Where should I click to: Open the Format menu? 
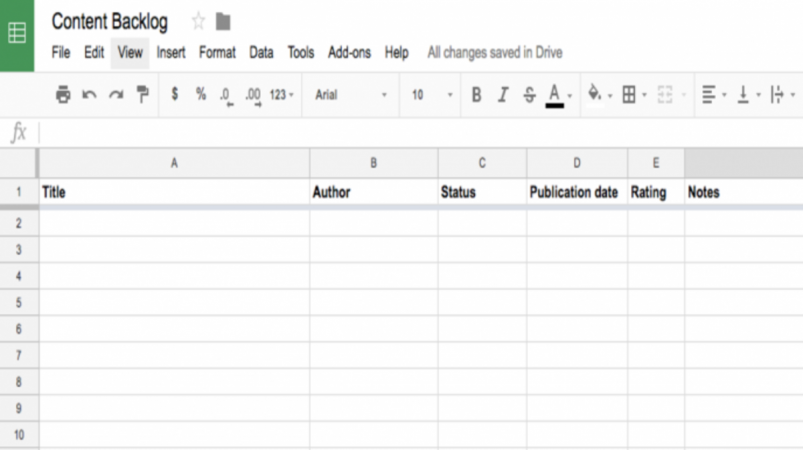pos(217,52)
